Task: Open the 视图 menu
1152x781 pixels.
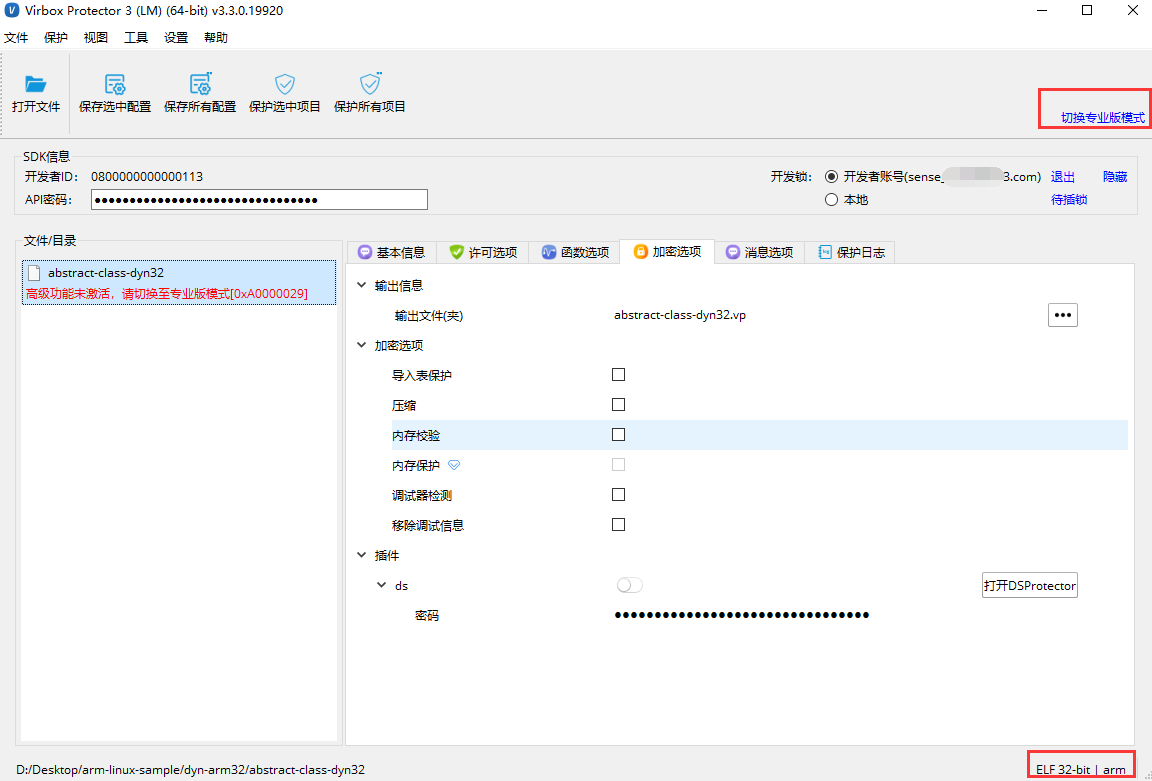Action: (x=96, y=37)
